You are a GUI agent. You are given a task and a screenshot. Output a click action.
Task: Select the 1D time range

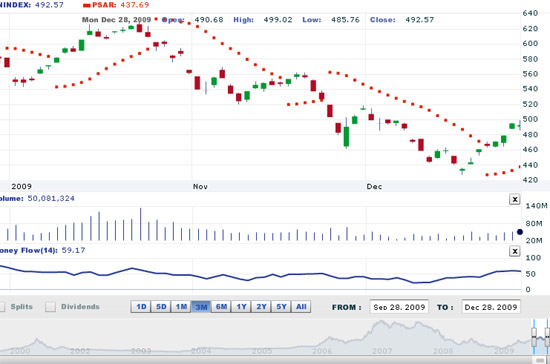pyautogui.click(x=141, y=307)
